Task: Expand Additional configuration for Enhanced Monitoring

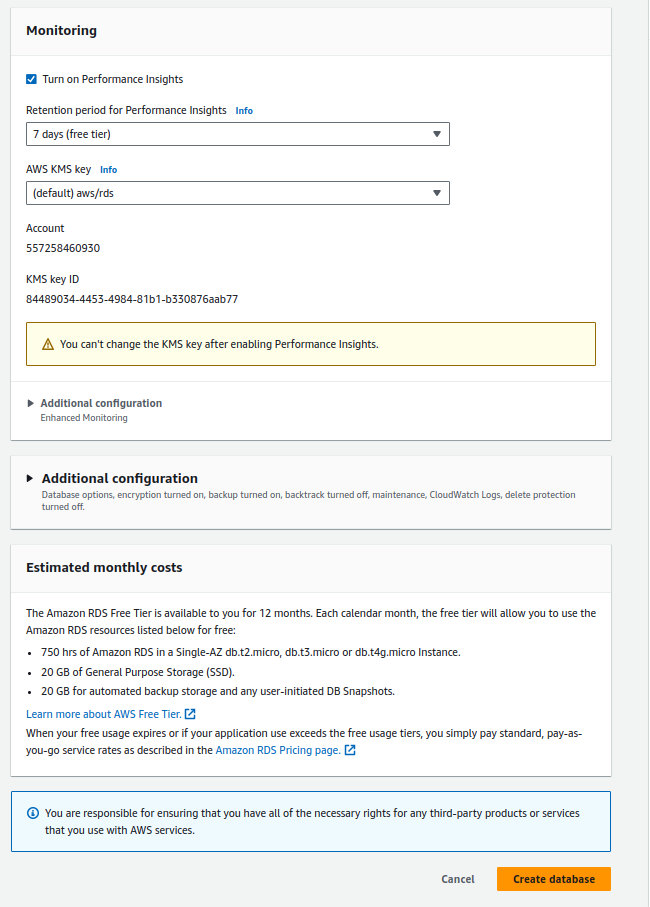Action: coord(100,403)
